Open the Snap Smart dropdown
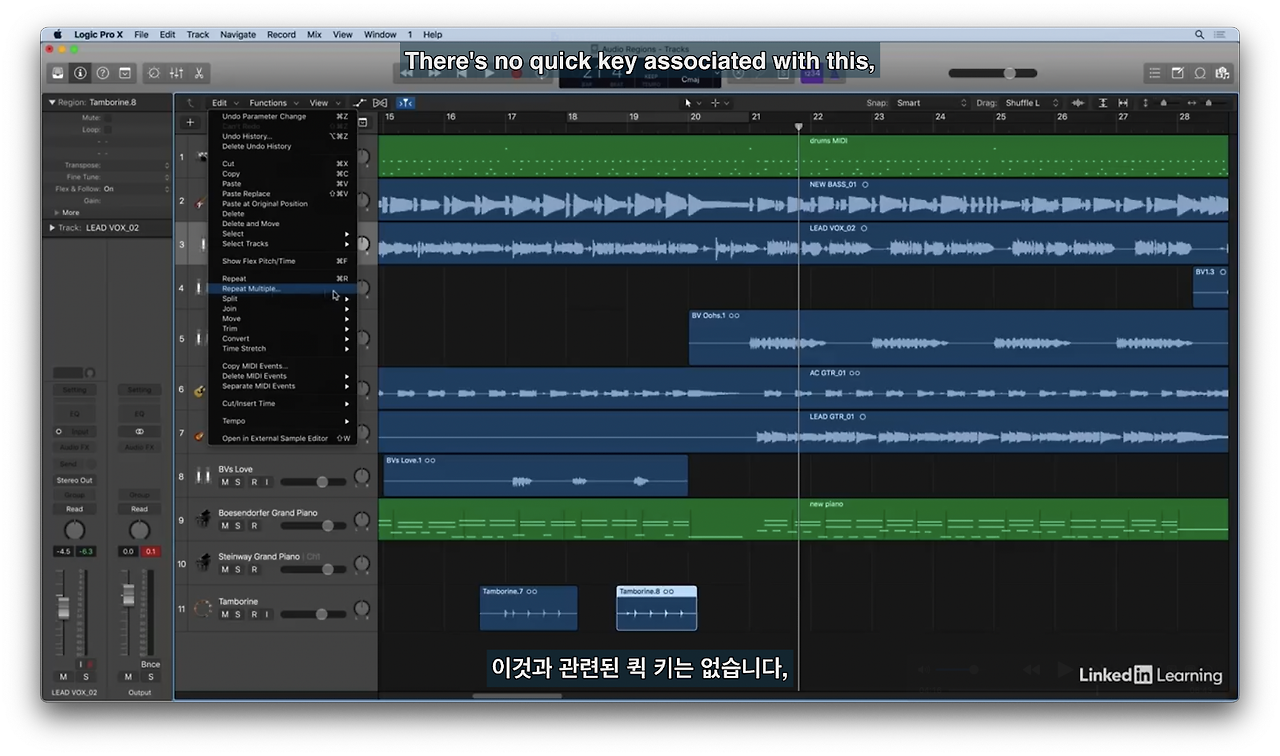Viewport: 1280px width, 756px height. 931,103
